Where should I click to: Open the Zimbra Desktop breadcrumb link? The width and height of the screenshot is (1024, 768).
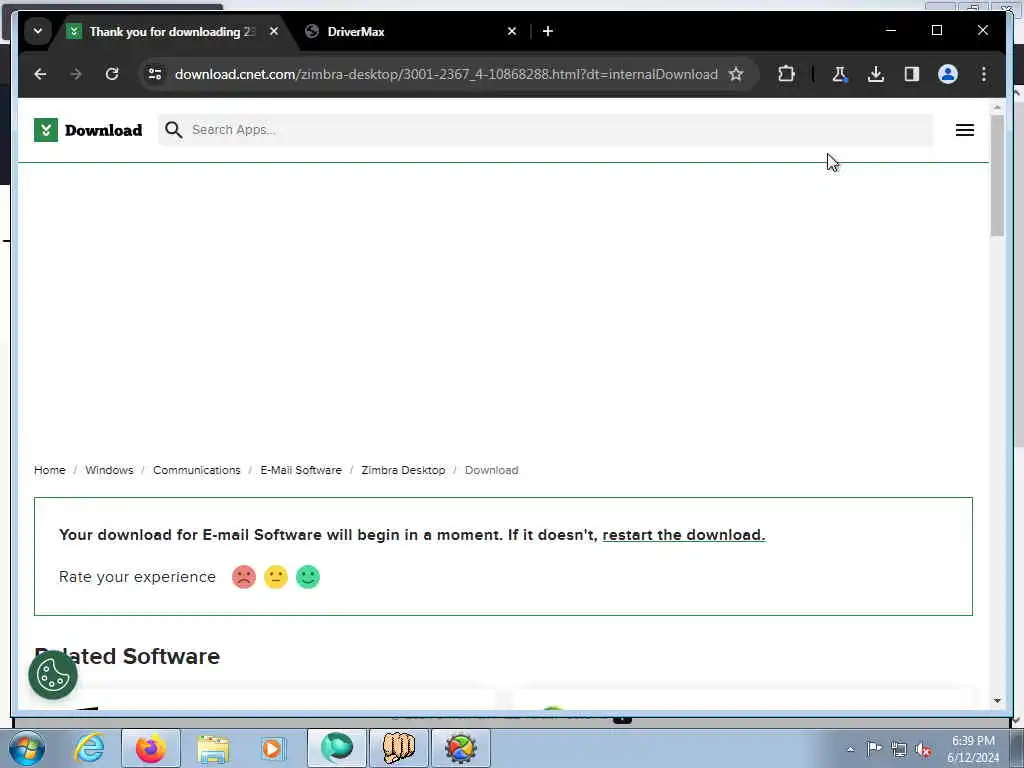(x=403, y=470)
